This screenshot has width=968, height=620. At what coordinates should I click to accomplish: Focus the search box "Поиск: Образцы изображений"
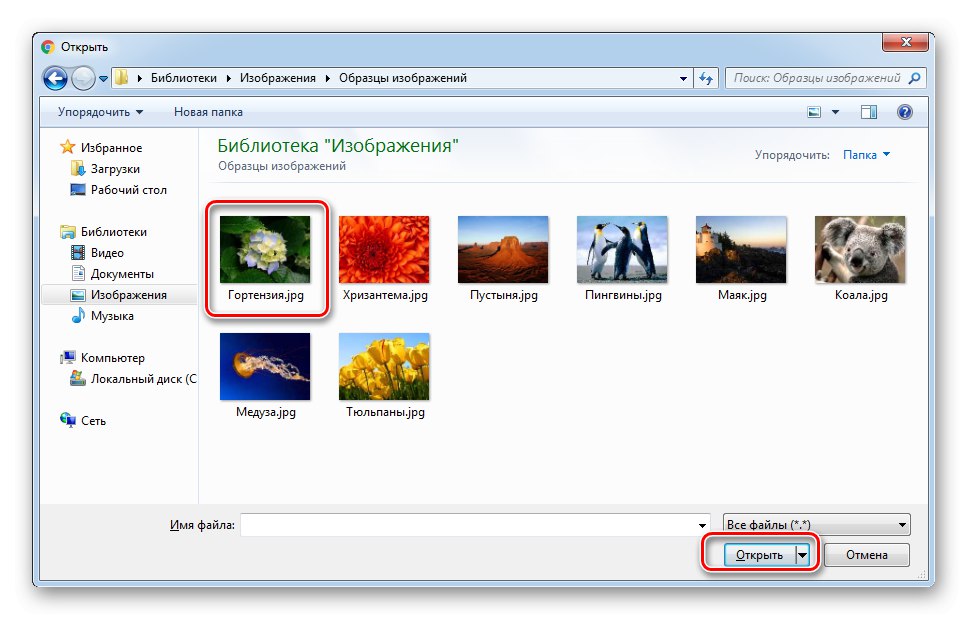pos(825,78)
